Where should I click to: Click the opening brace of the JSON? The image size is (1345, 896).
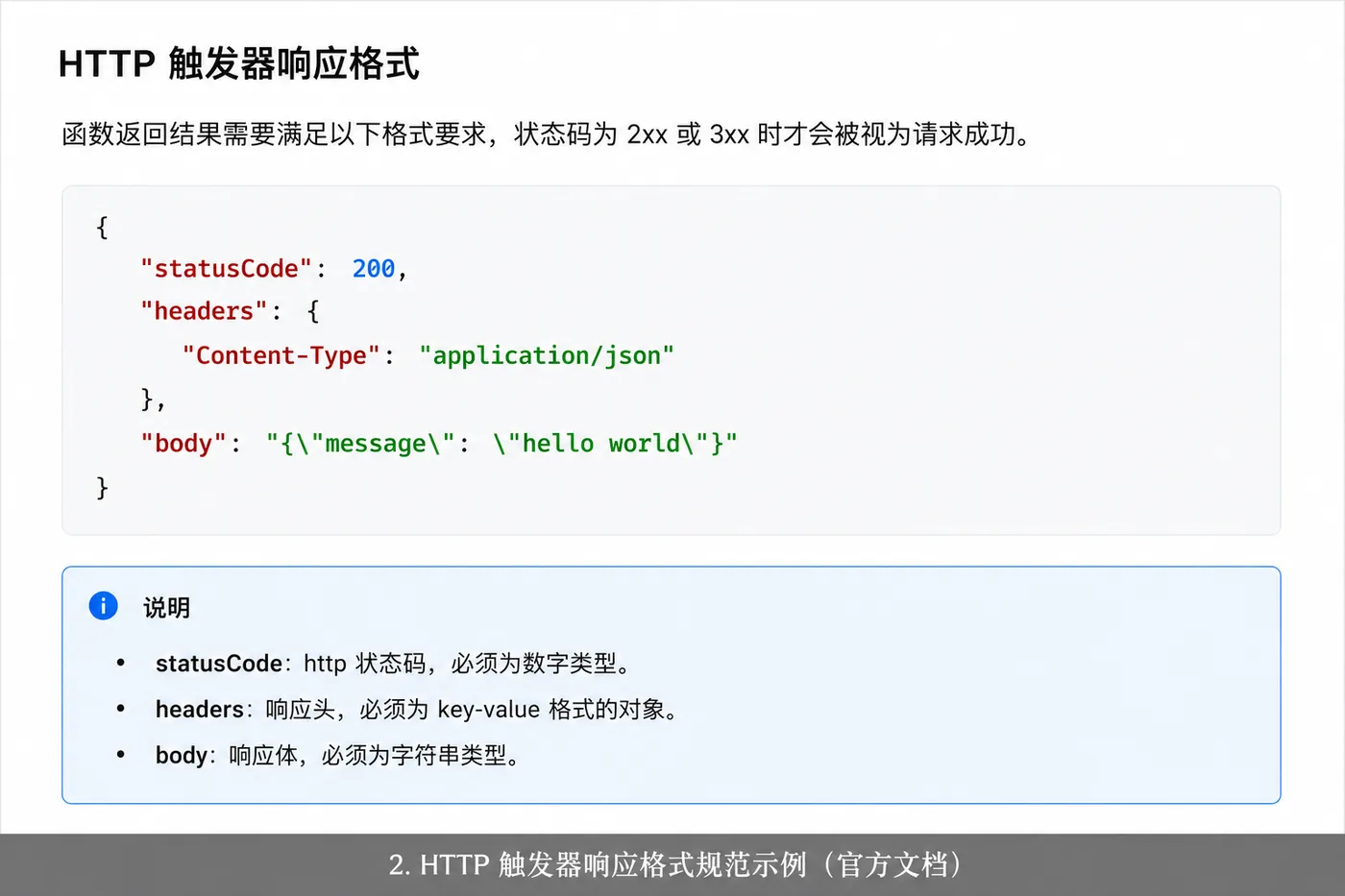pos(102,228)
